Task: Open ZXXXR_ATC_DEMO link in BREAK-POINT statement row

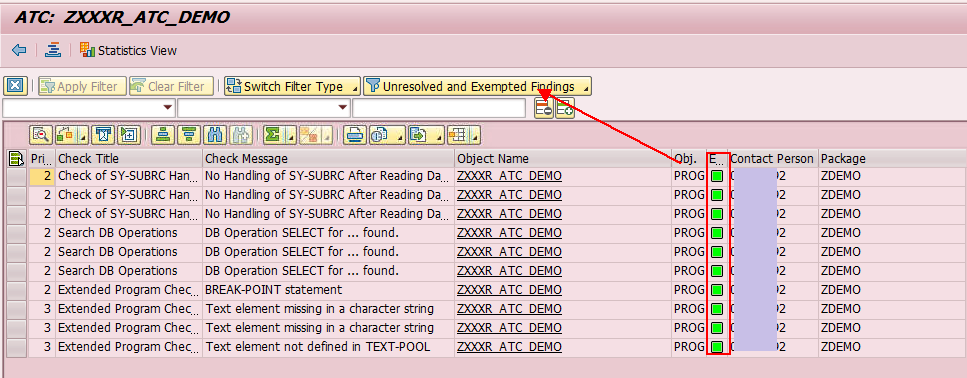Action: [509, 290]
